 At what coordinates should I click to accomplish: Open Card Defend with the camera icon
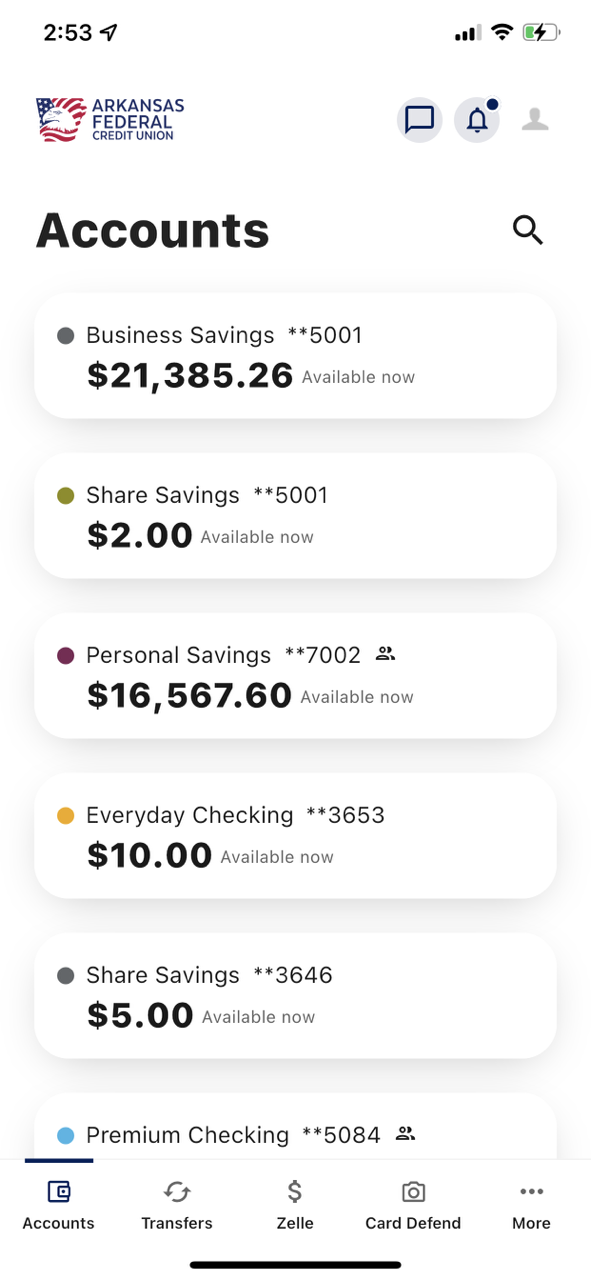pyautogui.click(x=413, y=1192)
